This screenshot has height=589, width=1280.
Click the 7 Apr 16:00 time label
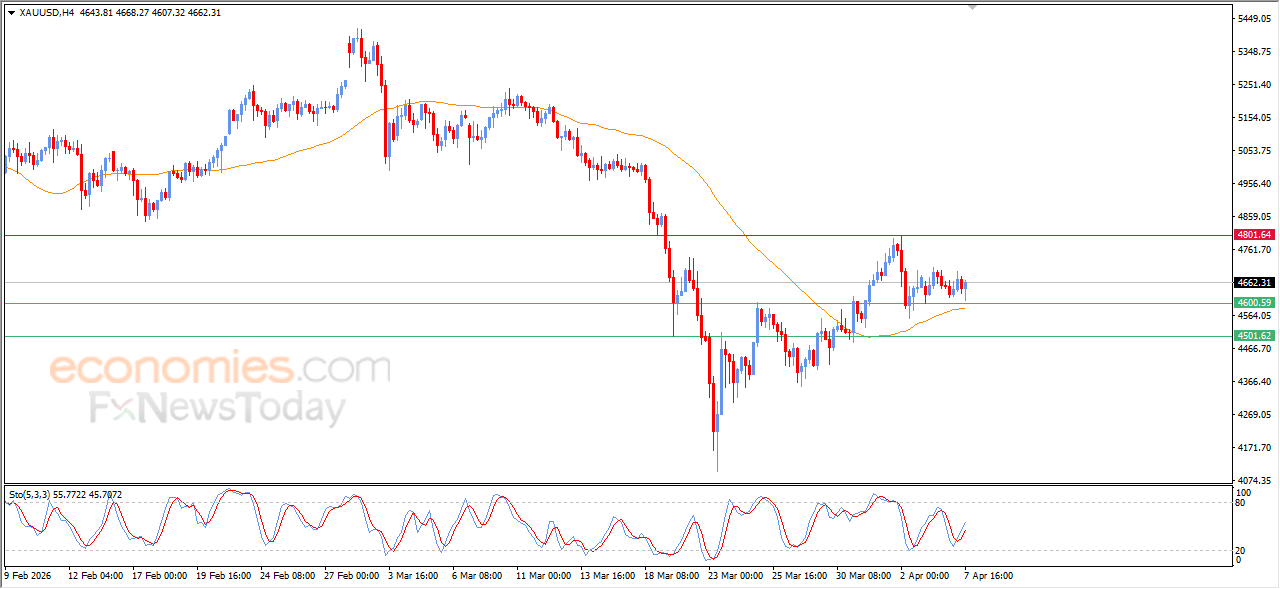[990, 576]
